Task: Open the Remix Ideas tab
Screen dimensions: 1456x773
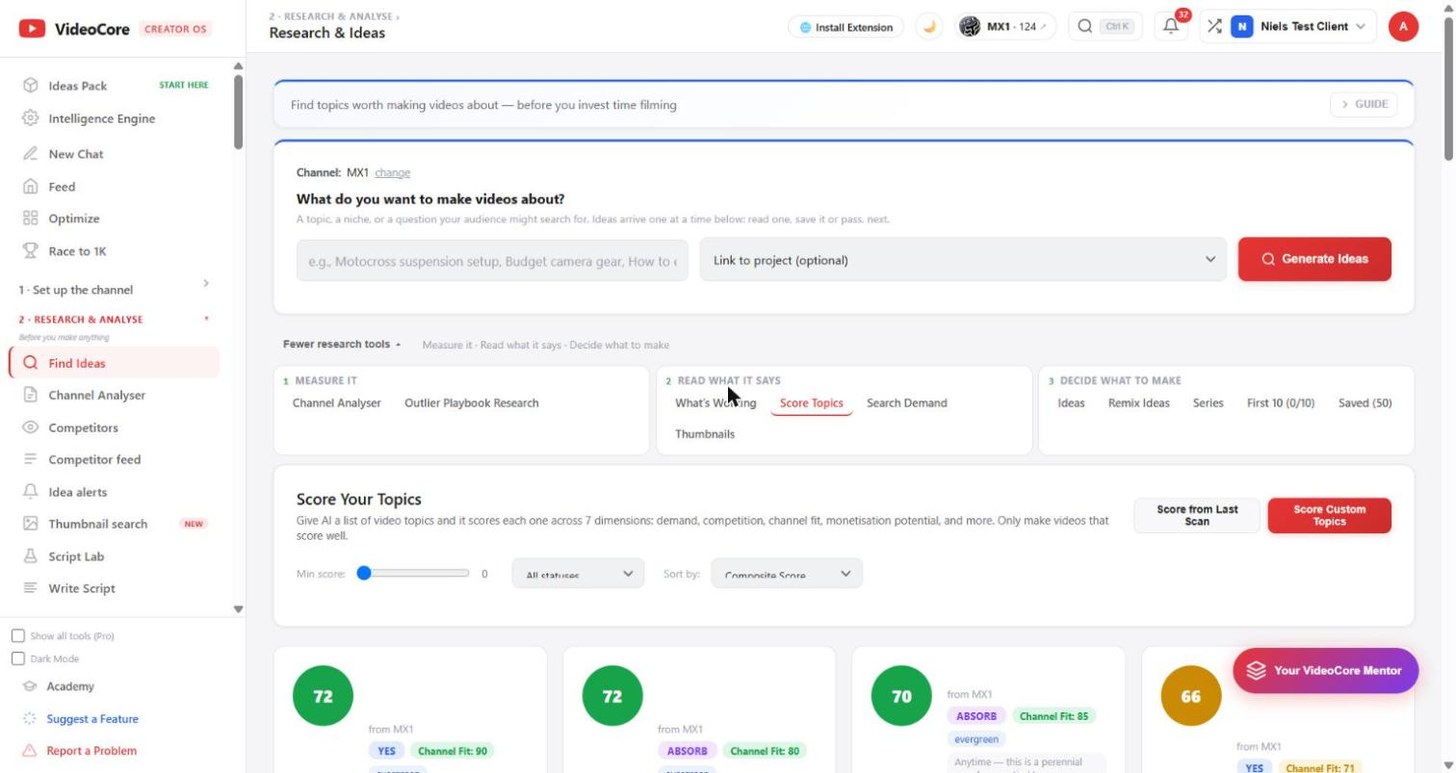Action: point(1138,403)
